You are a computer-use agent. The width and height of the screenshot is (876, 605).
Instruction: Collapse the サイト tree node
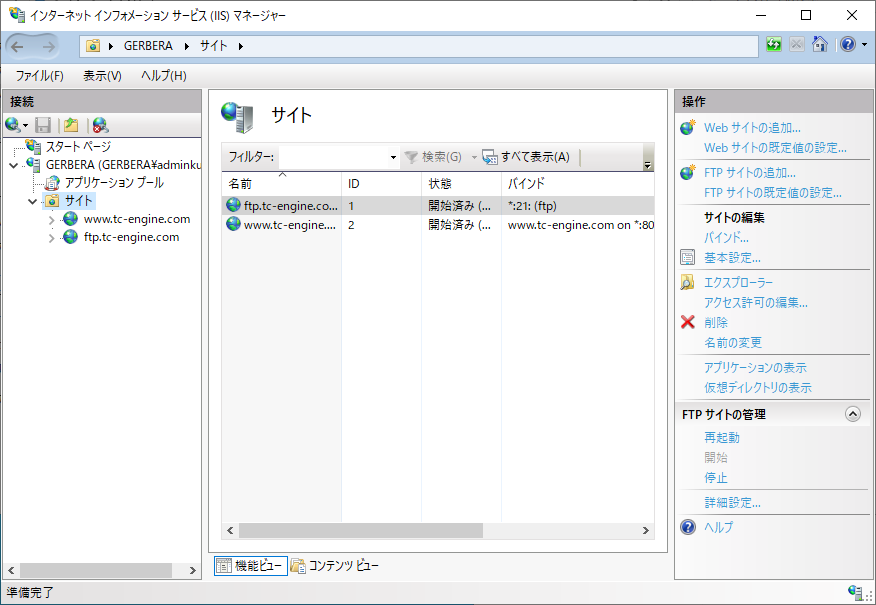(x=32, y=201)
